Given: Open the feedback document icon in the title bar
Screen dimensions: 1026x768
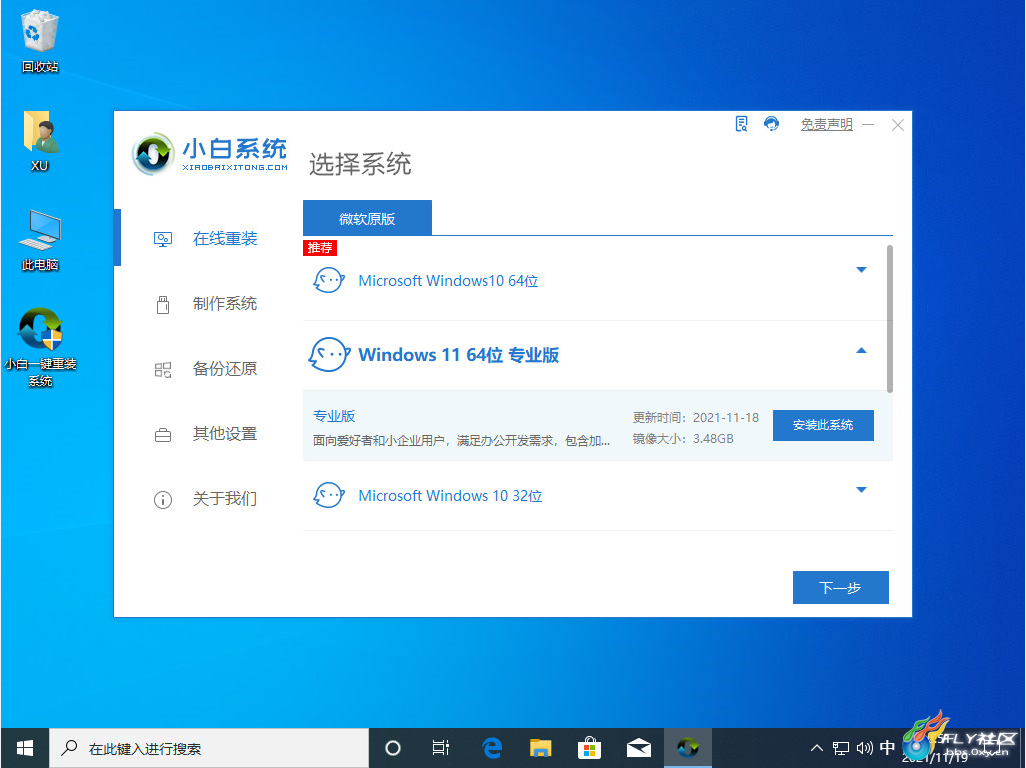Looking at the screenshot, I should pyautogui.click(x=741, y=124).
